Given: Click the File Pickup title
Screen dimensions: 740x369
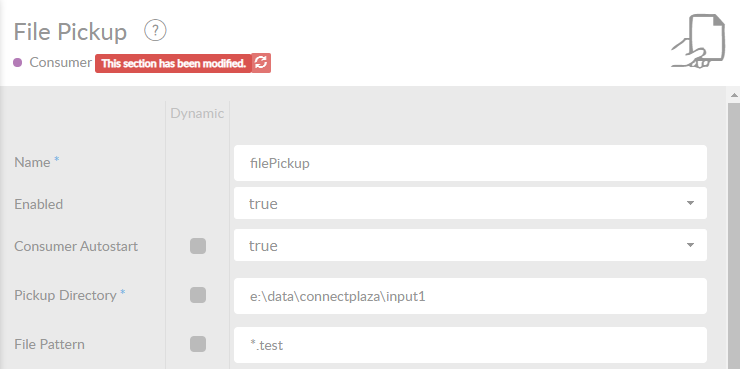Looking at the screenshot, I should pos(70,32).
